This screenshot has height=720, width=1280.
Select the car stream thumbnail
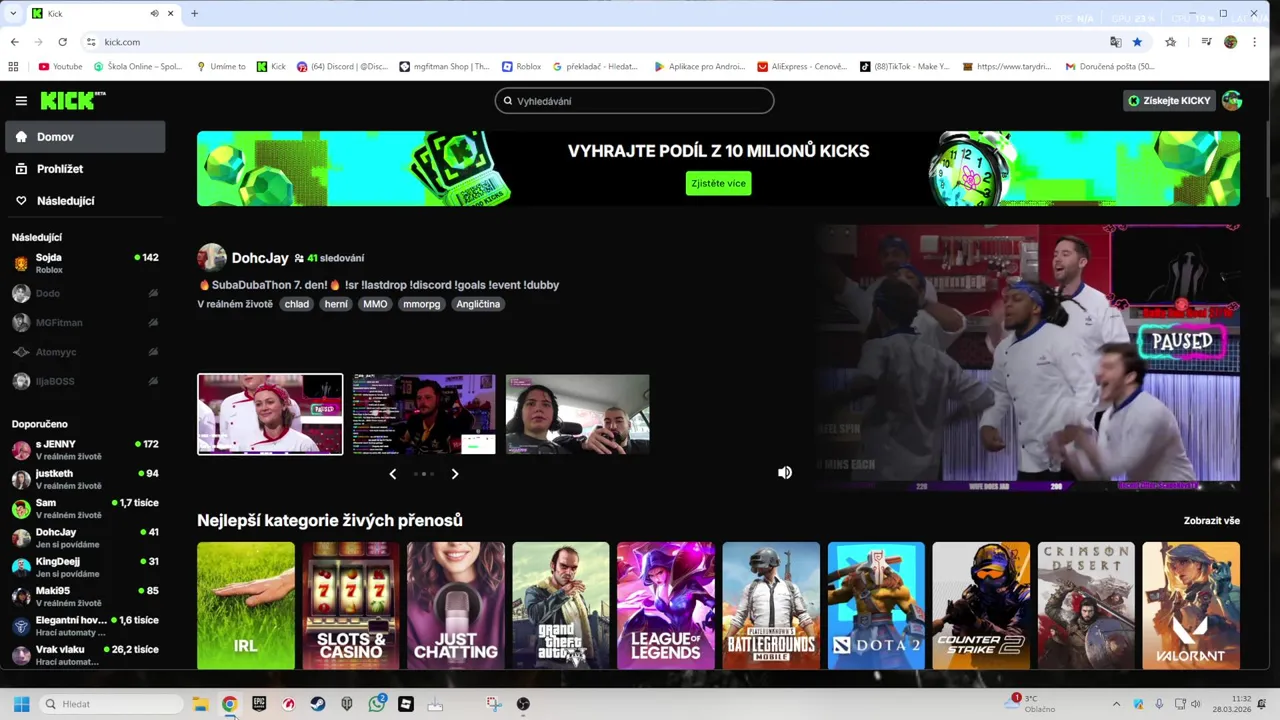[578, 414]
